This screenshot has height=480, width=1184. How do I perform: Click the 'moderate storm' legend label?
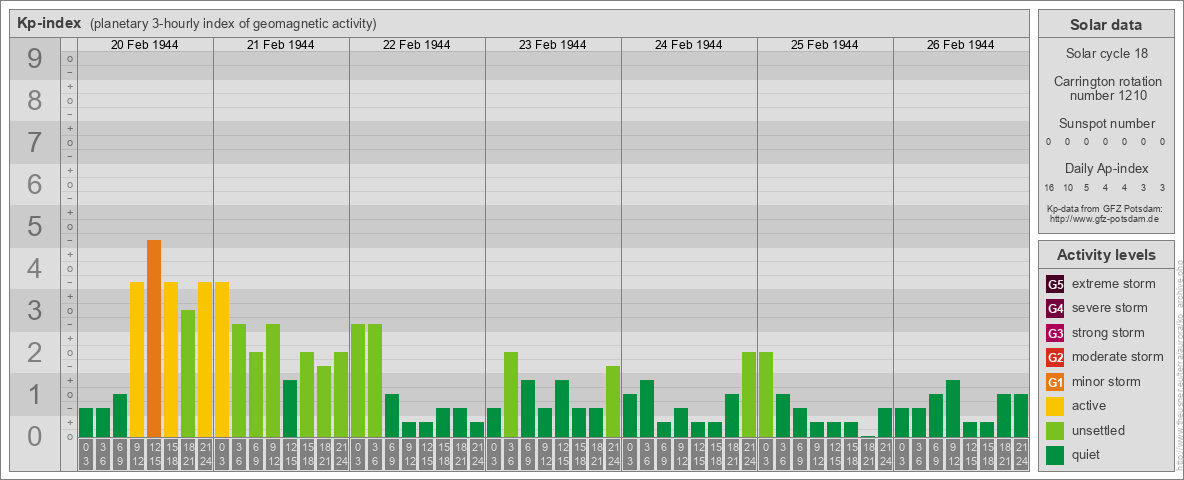coord(1118,357)
